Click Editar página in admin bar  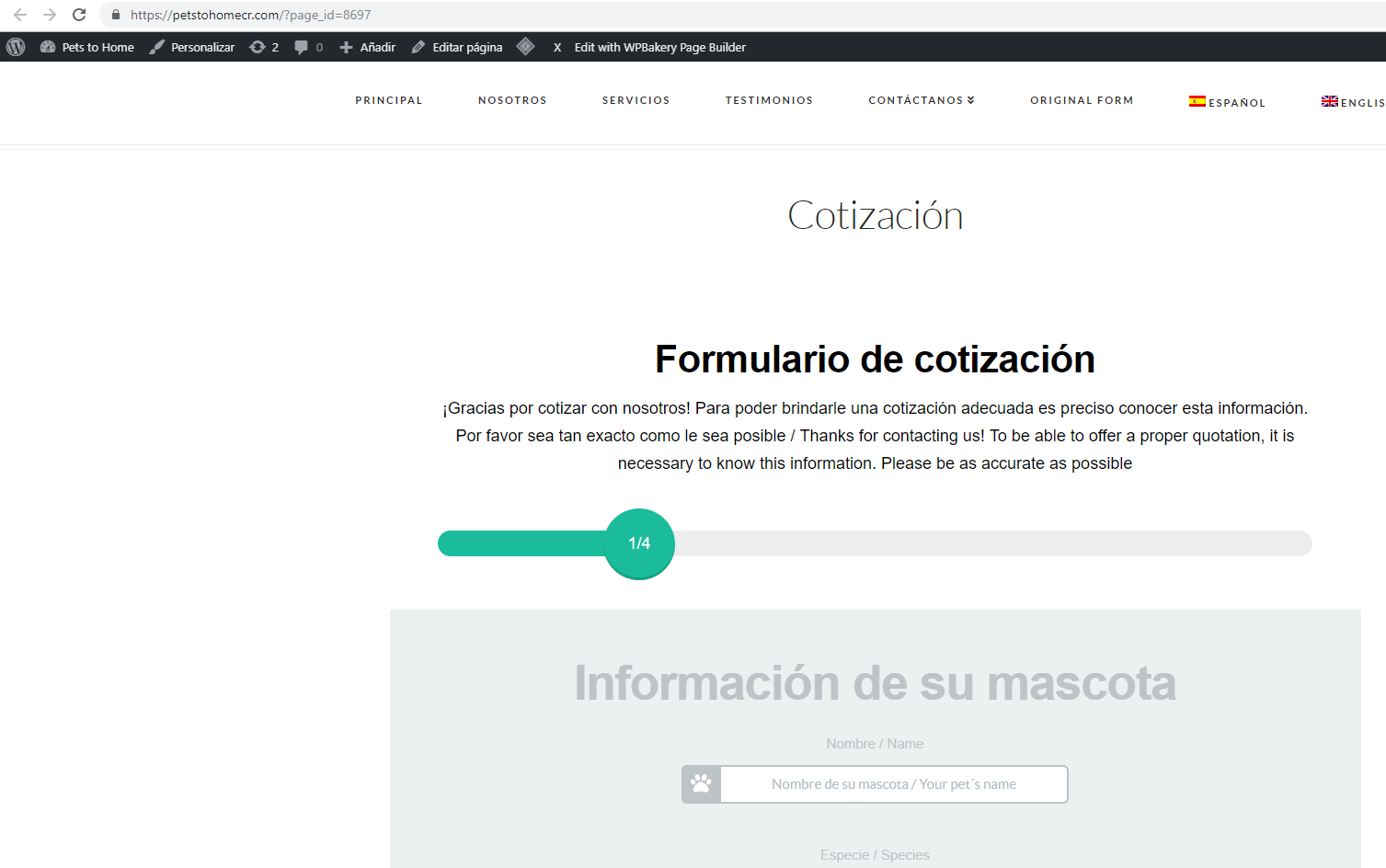pyautogui.click(x=457, y=47)
